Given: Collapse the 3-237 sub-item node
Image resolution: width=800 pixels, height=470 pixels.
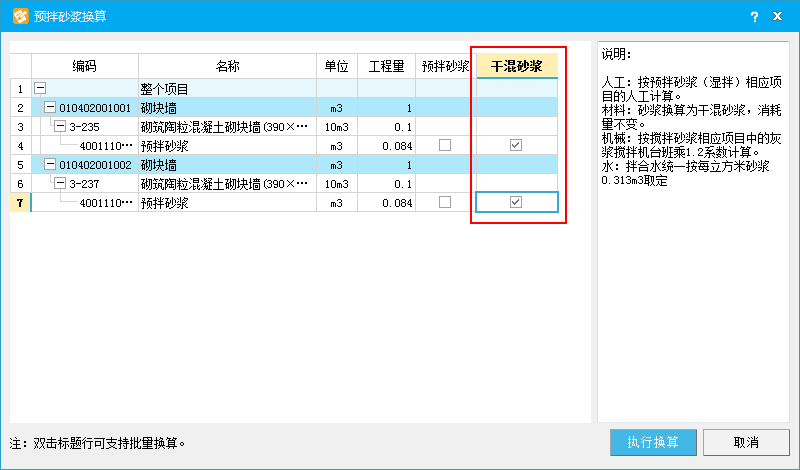Looking at the screenshot, I should tap(59, 183).
